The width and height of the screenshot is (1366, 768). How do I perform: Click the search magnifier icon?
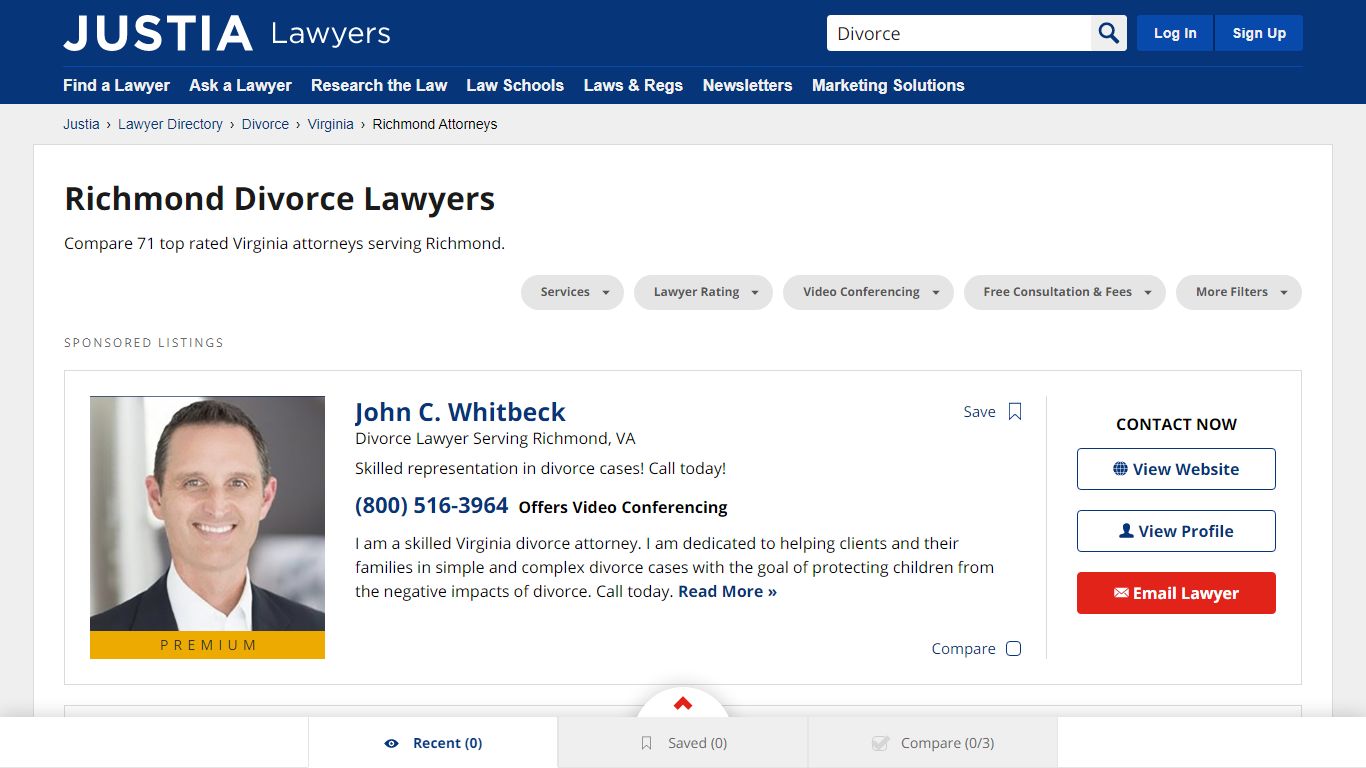tap(1108, 33)
